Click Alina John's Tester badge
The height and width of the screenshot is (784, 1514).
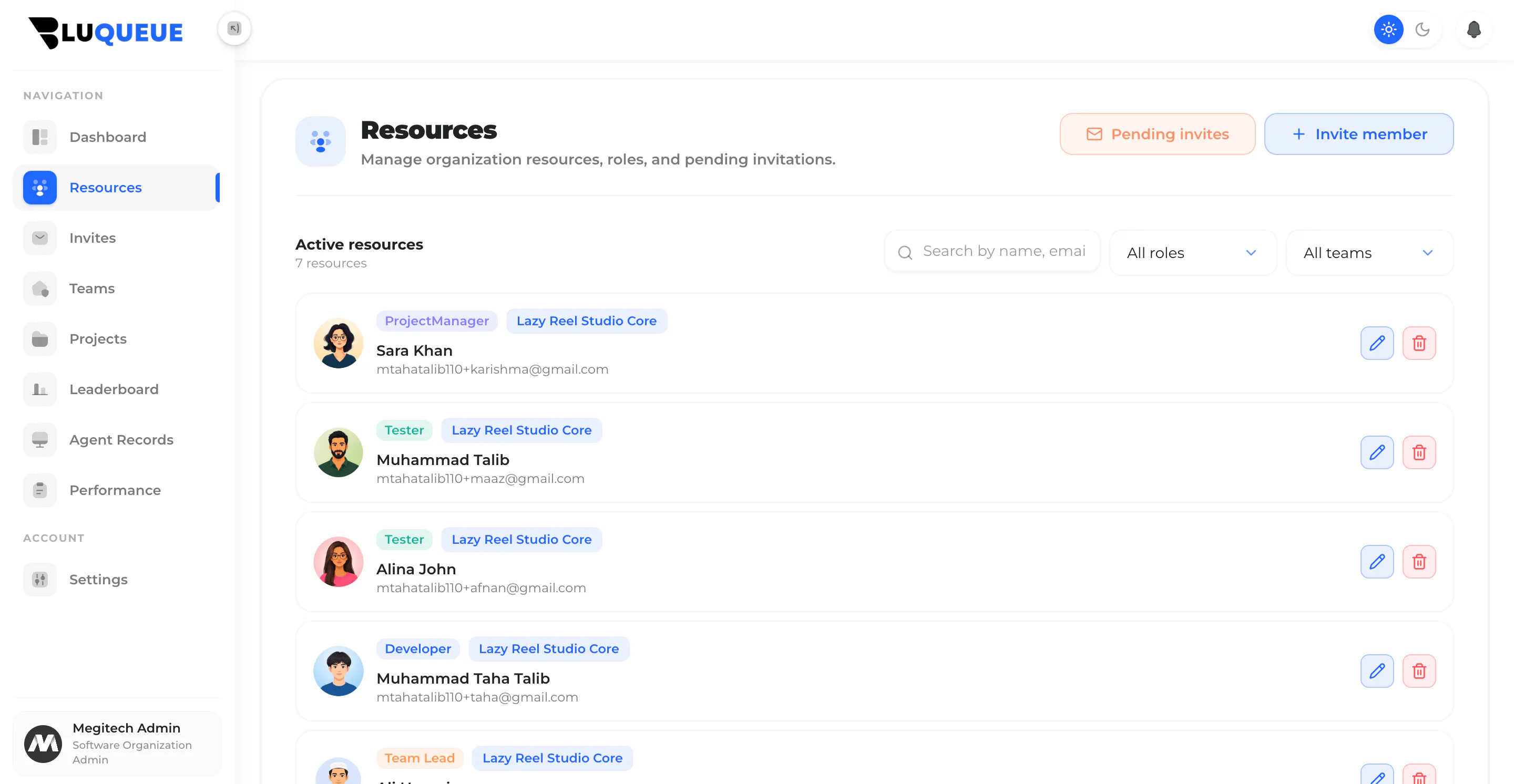(x=404, y=539)
